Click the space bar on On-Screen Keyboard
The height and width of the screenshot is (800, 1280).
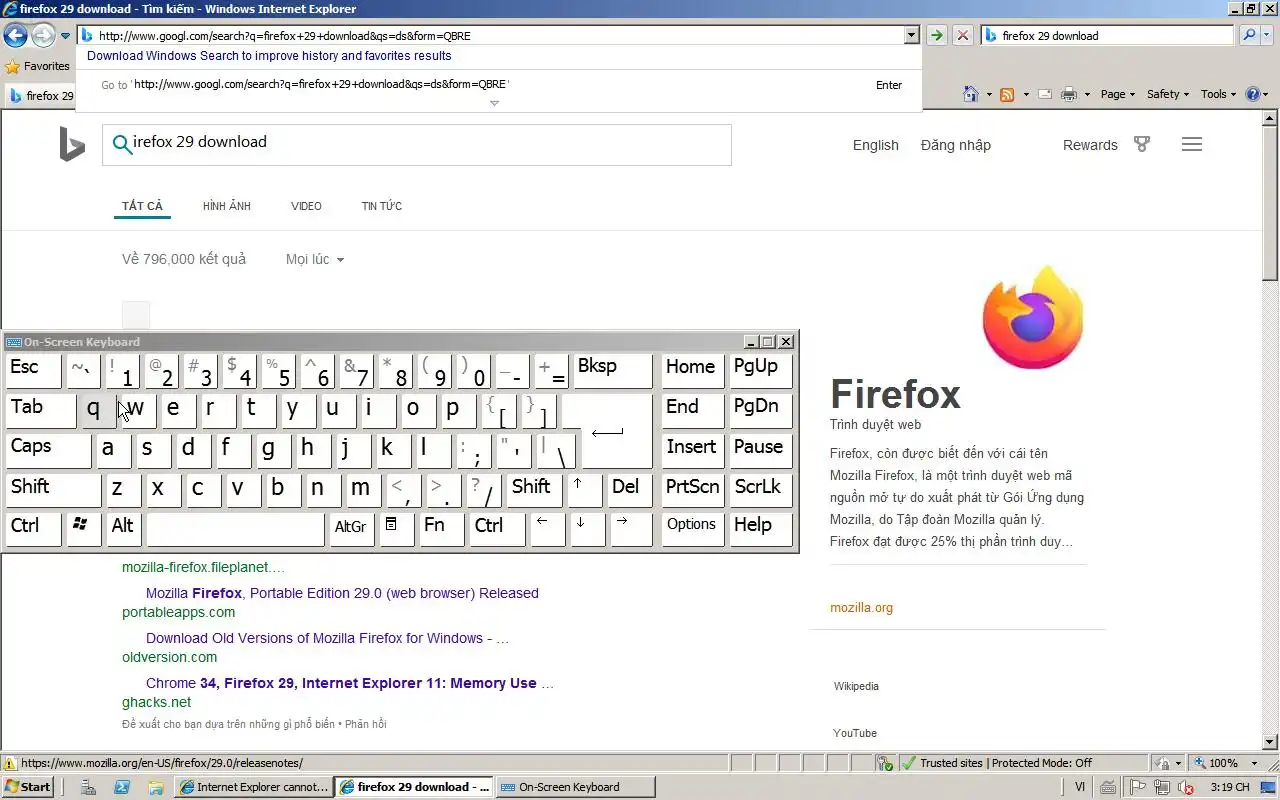click(x=235, y=529)
